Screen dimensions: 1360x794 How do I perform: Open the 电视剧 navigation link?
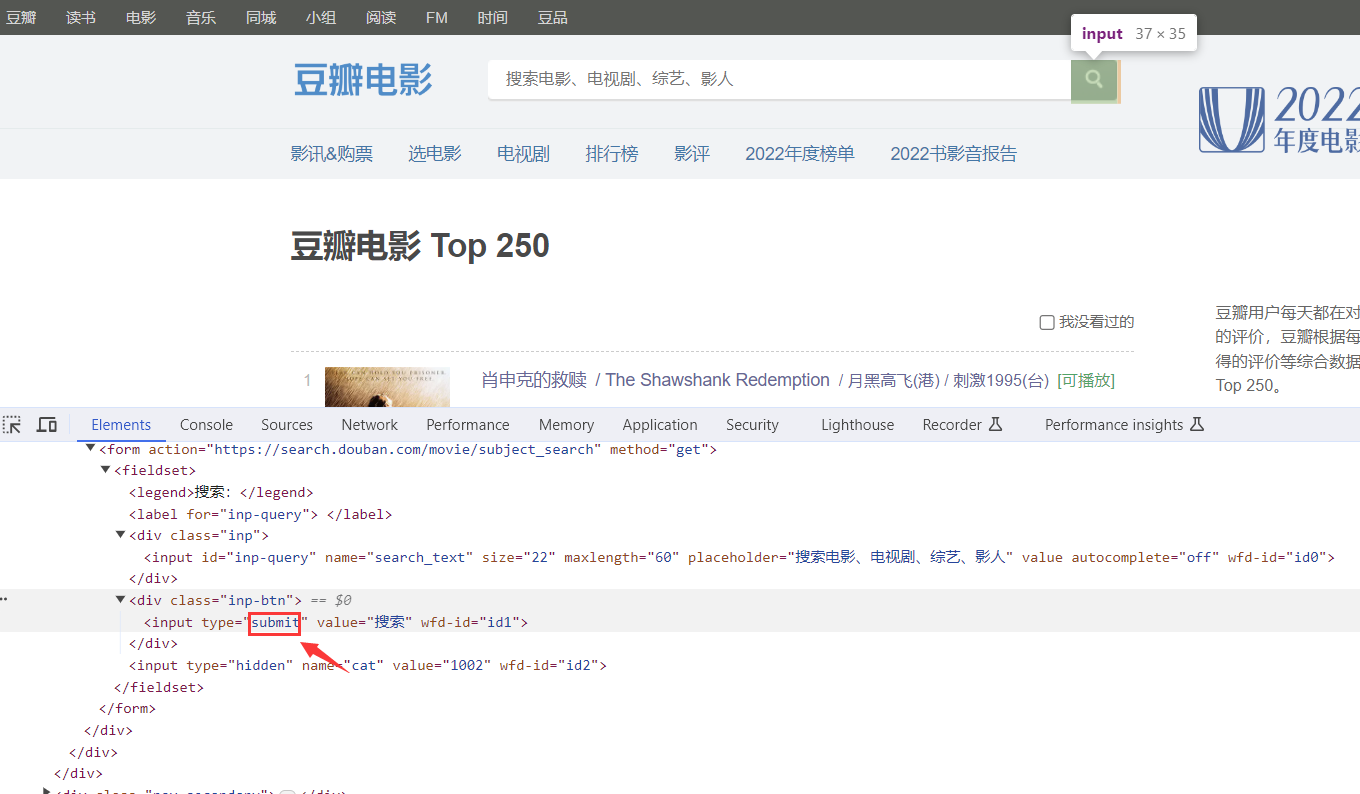coord(524,154)
